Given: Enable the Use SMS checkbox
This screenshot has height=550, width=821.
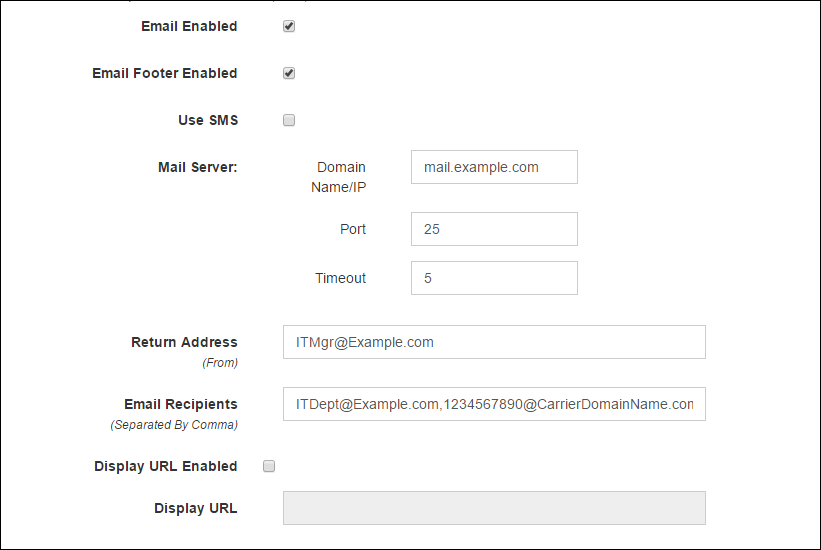Looking at the screenshot, I should click(x=289, y=120).
